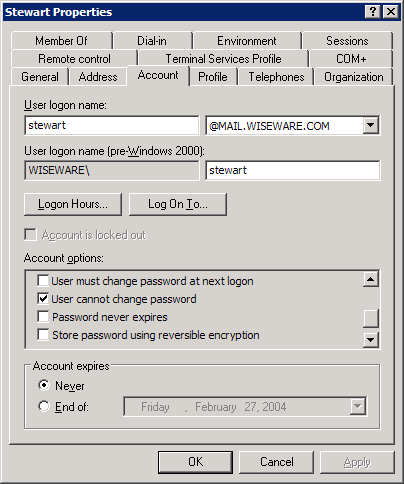Go to the Telephones tab

pyautogui.click(x=276, y=77)
